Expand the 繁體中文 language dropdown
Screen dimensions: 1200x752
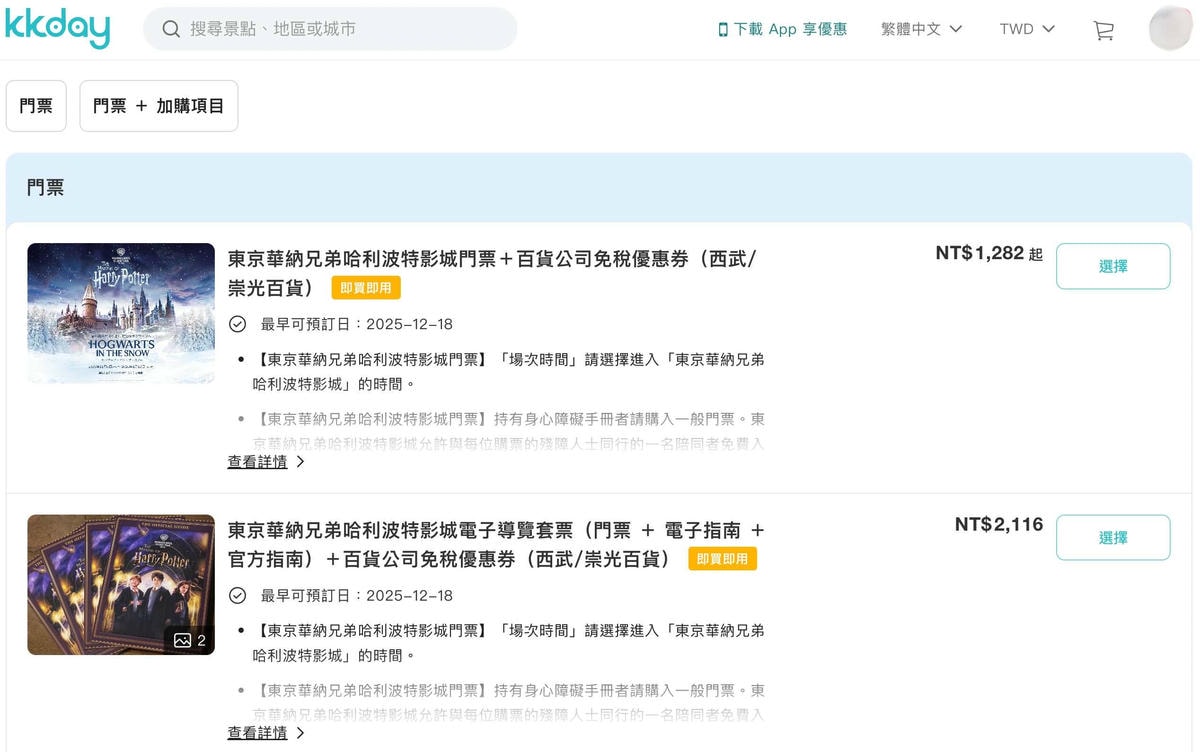[921, 29]
